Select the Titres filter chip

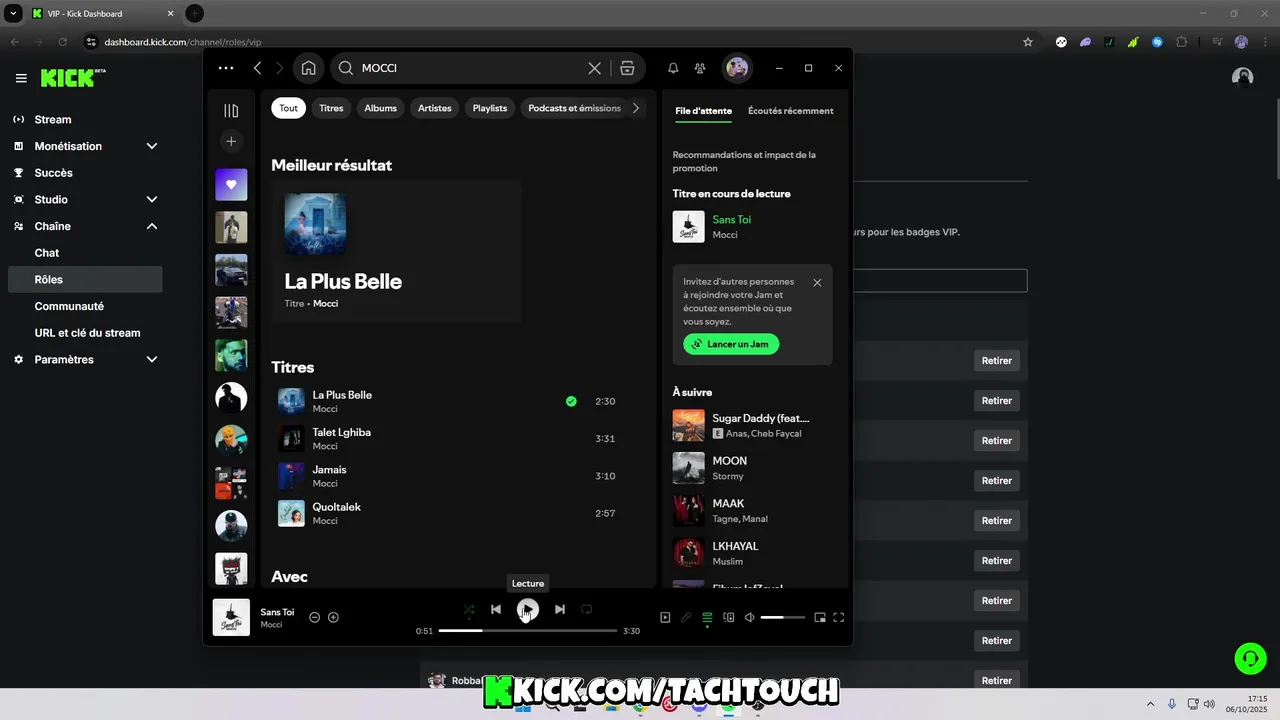[x=331, y=108]
